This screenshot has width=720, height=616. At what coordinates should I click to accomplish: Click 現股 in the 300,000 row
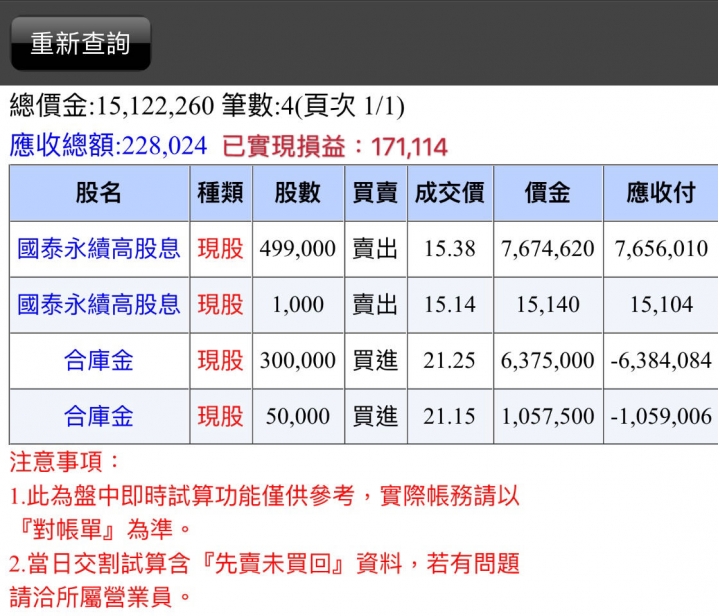(x=221, y=361)
